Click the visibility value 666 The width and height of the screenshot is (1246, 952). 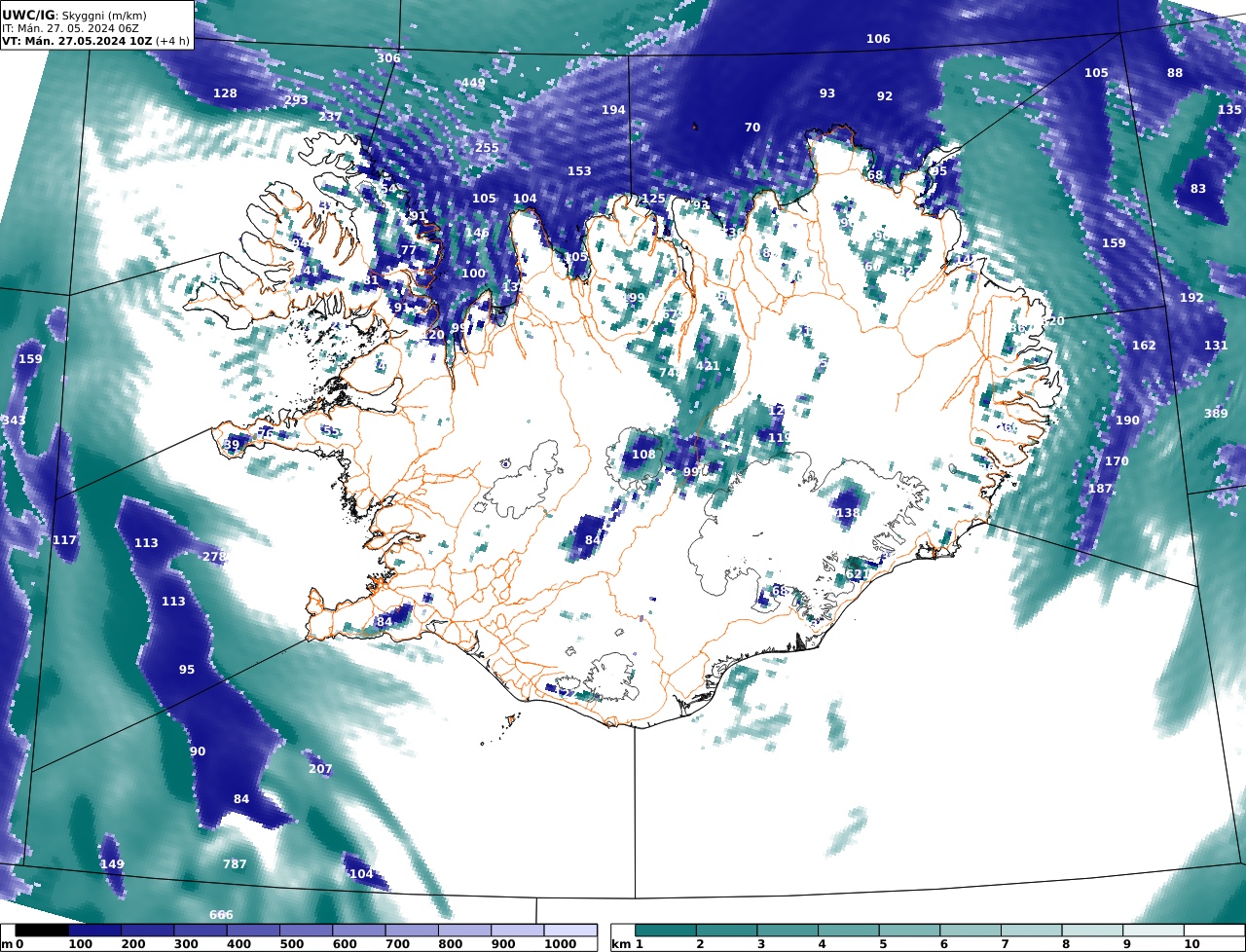pos(221,915)
